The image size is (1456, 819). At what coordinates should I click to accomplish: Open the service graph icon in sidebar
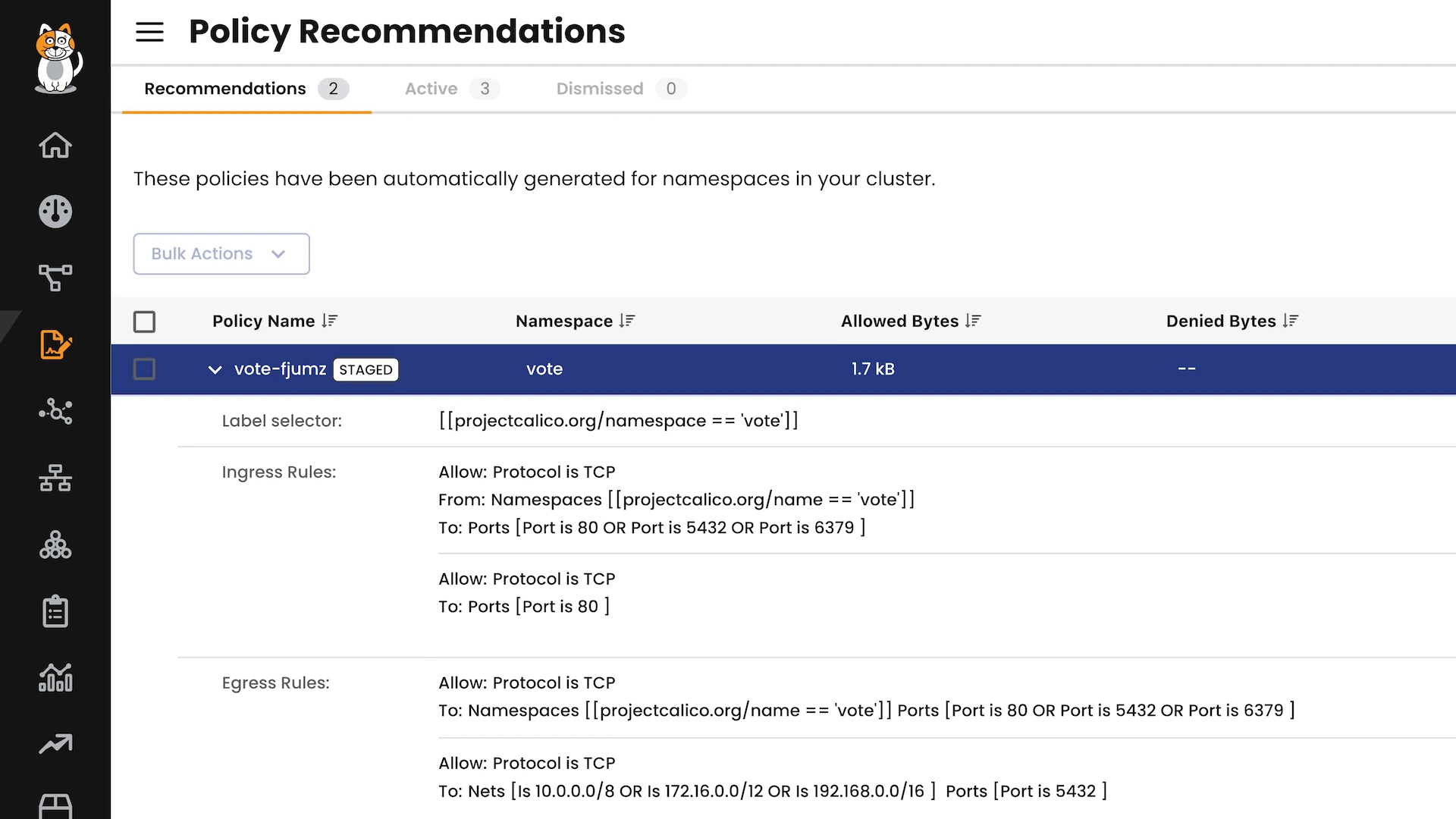pos(55,278)
